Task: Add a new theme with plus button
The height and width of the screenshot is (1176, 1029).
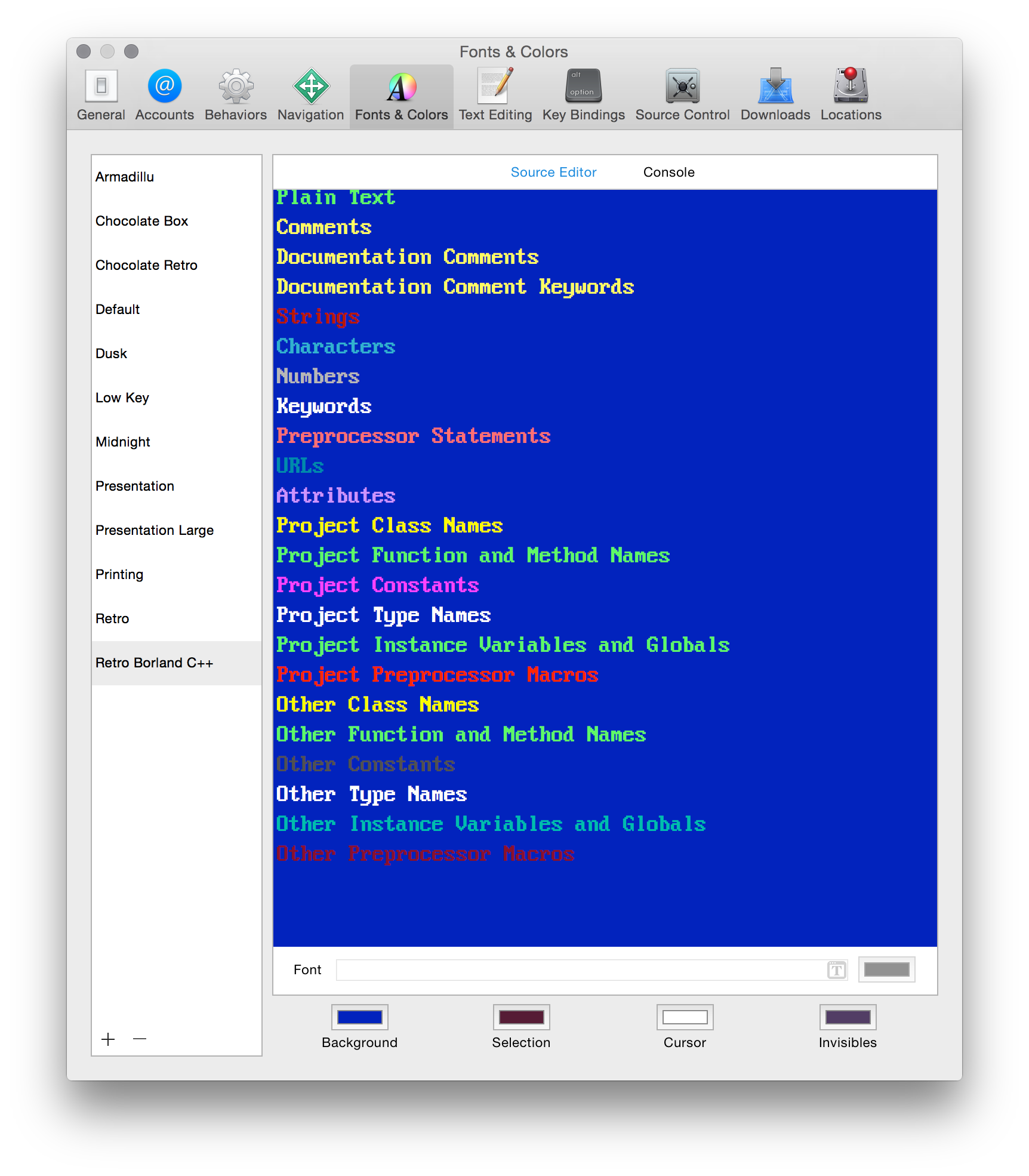Action: [x=108, y=1039]
